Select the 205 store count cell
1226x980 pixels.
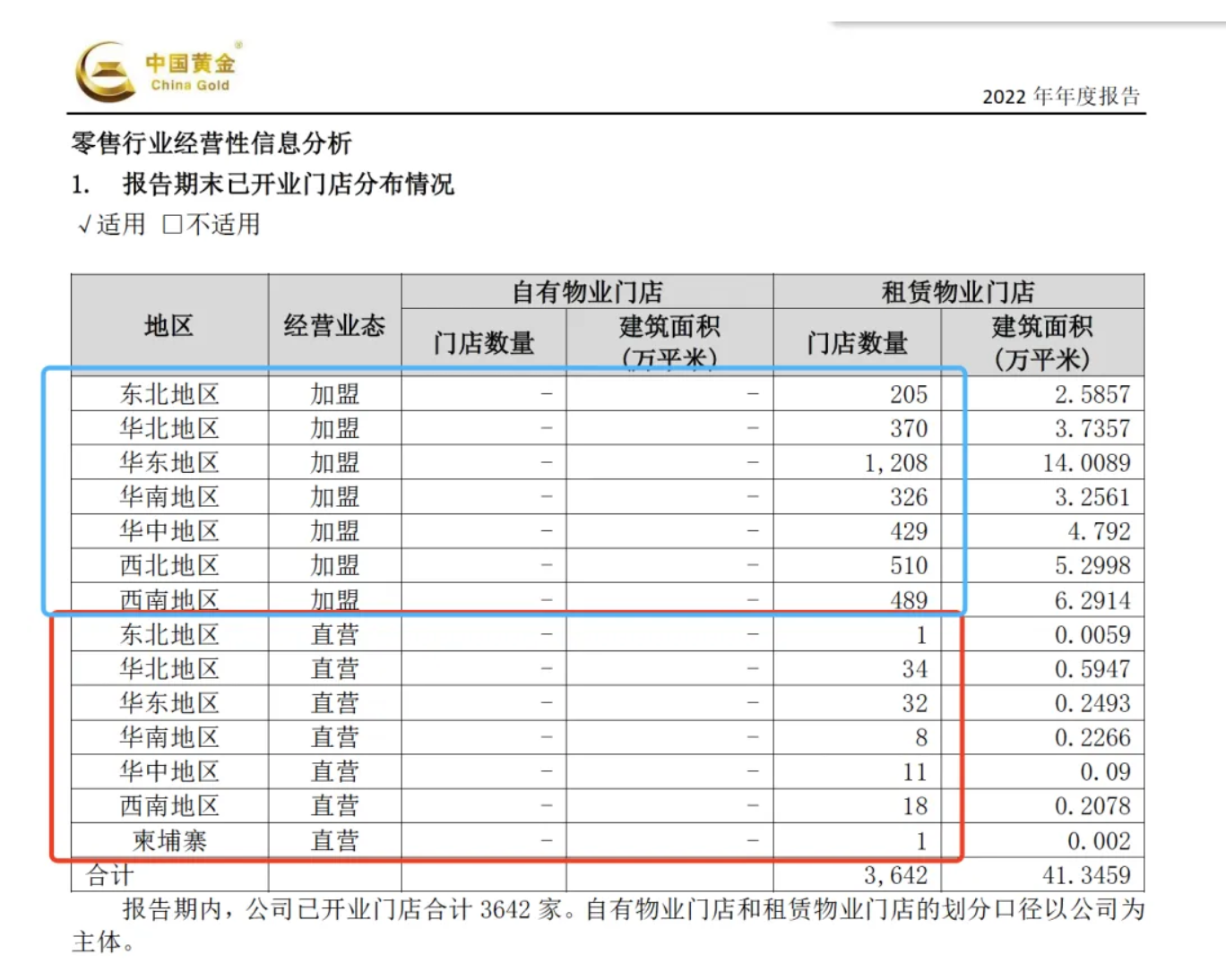pyautogui.click(x=908, y=395)
